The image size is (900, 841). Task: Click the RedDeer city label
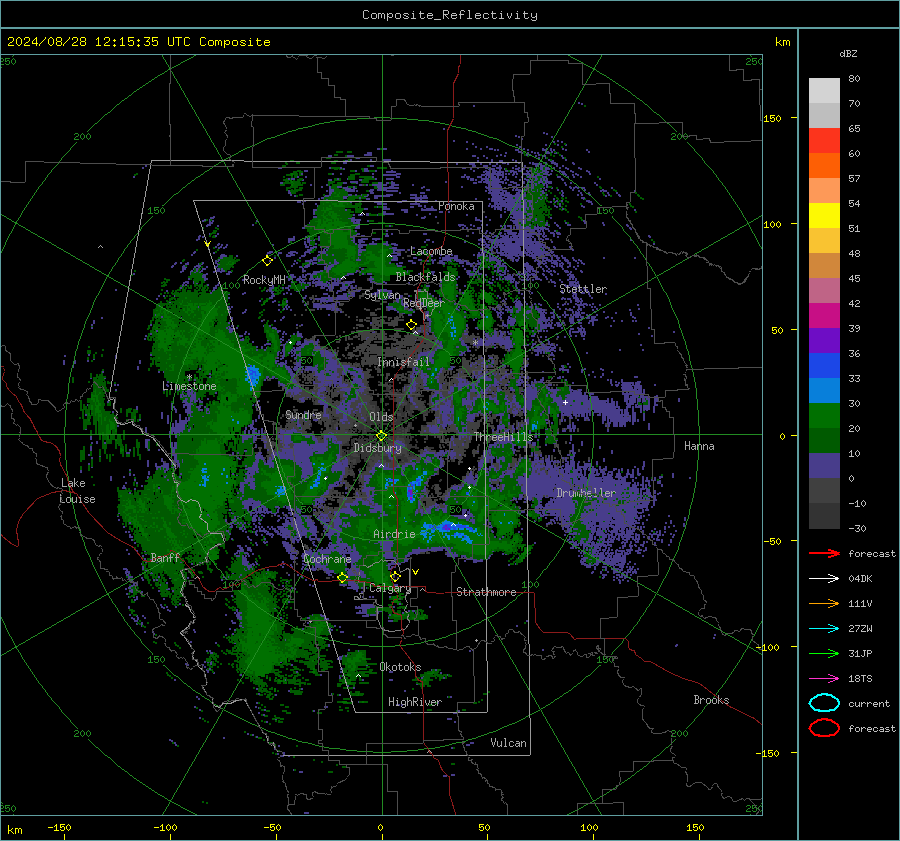pos(424,303)
